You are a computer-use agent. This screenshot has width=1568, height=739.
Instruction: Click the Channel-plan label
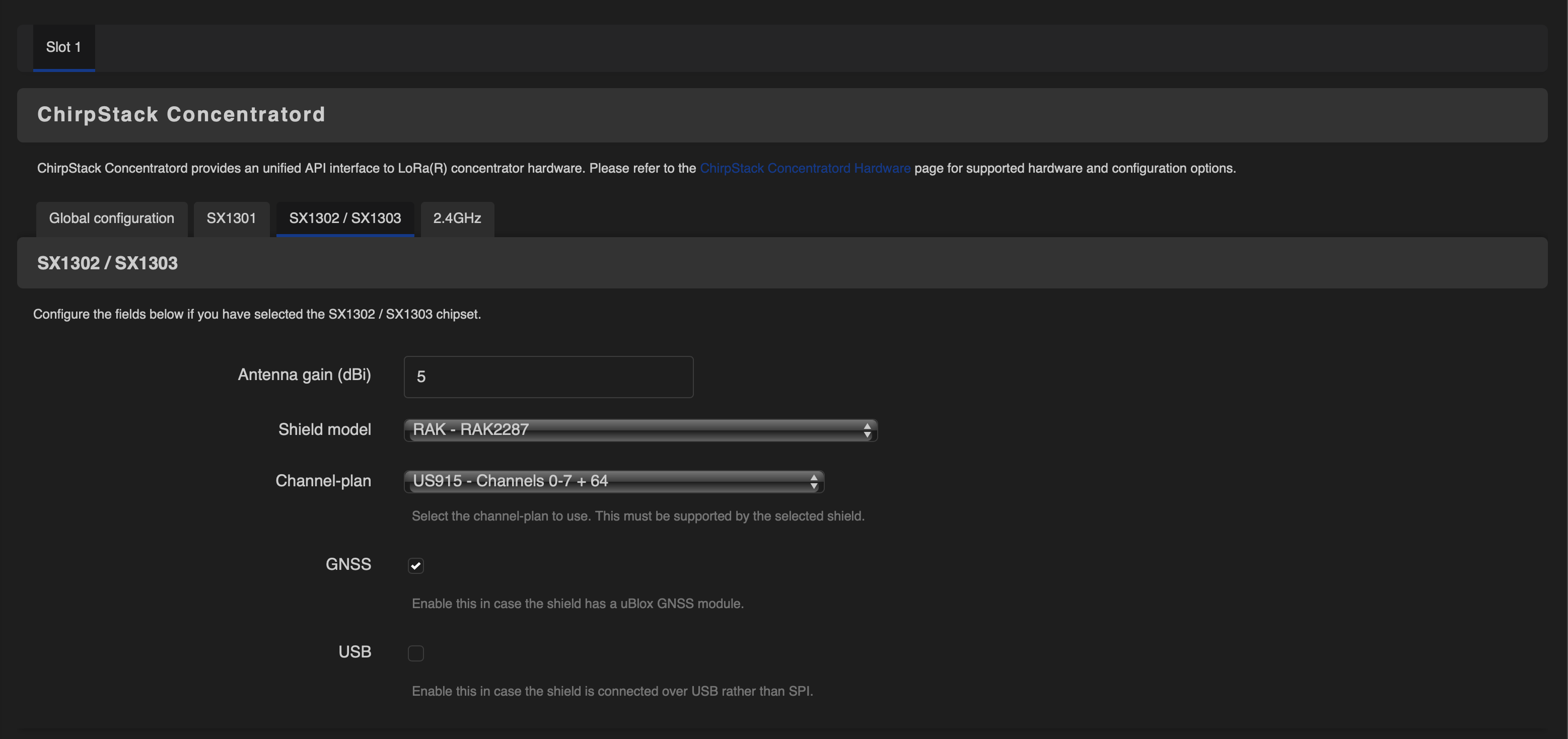pos(323,481)
